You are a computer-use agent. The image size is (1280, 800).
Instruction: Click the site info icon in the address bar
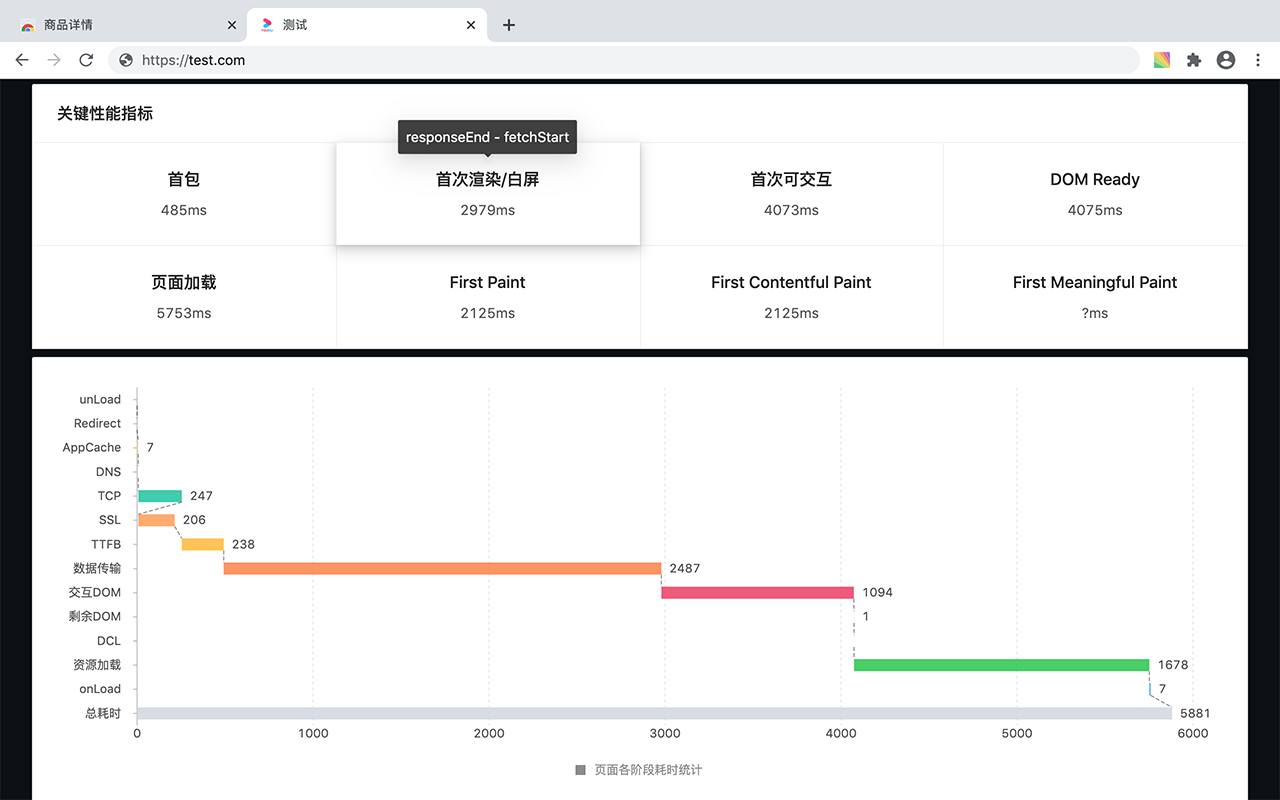click(124, 60)
